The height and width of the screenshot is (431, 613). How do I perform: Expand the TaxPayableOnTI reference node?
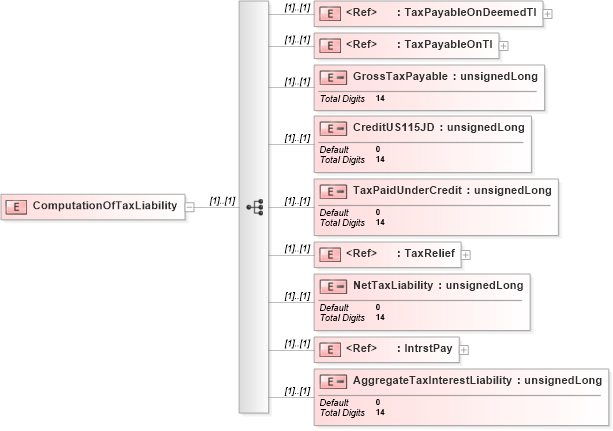pos(504,45)
